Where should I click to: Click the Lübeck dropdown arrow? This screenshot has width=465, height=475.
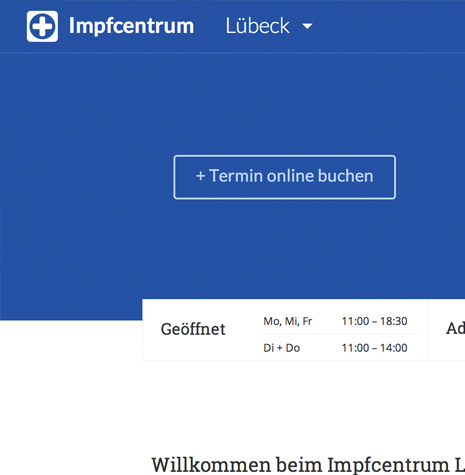307,26
